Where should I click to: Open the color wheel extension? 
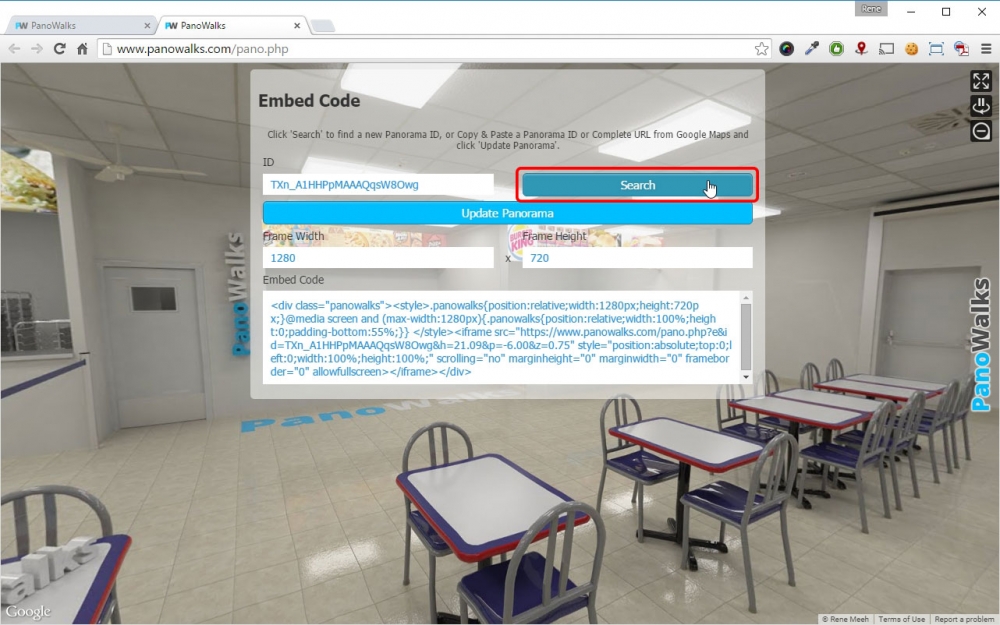[787, 48]
